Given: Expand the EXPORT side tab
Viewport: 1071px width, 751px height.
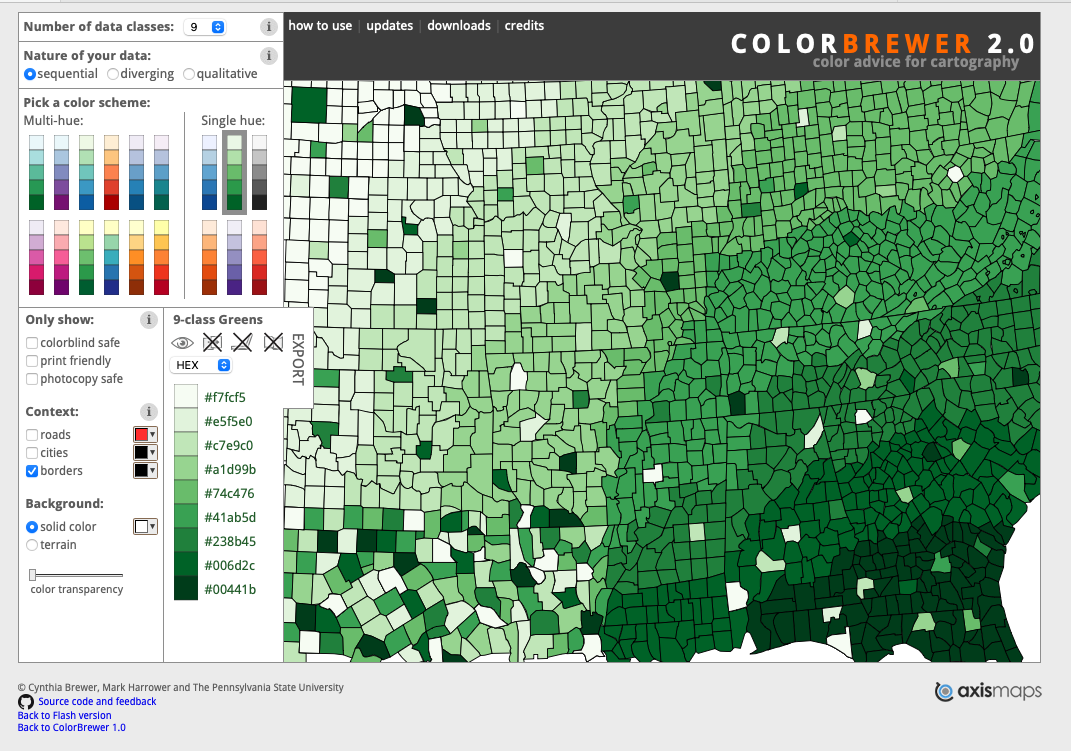Looking at the screenshot, I should pos(298,359).
